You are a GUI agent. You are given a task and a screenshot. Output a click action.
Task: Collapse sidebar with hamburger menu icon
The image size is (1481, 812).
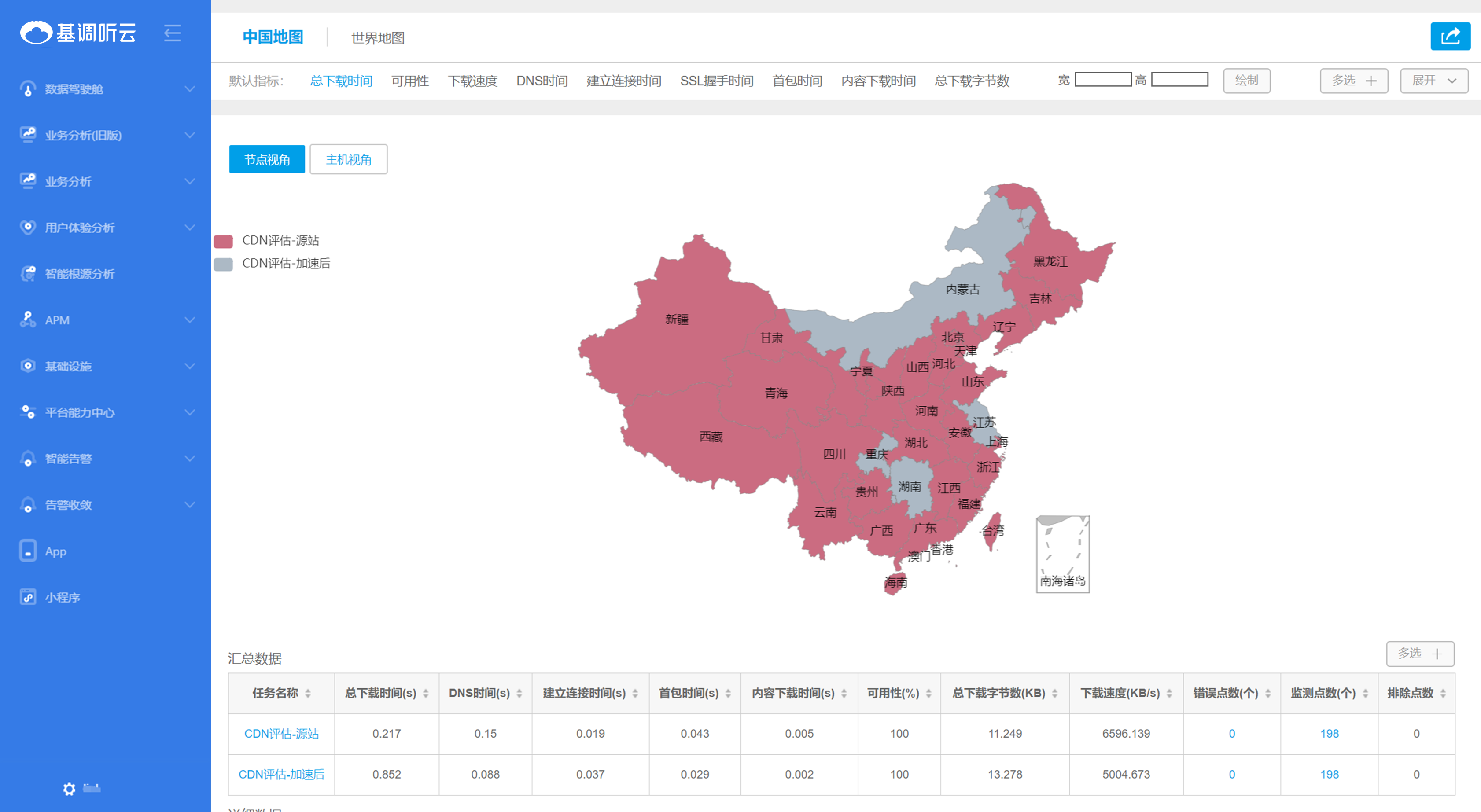[x=172, y=33]
